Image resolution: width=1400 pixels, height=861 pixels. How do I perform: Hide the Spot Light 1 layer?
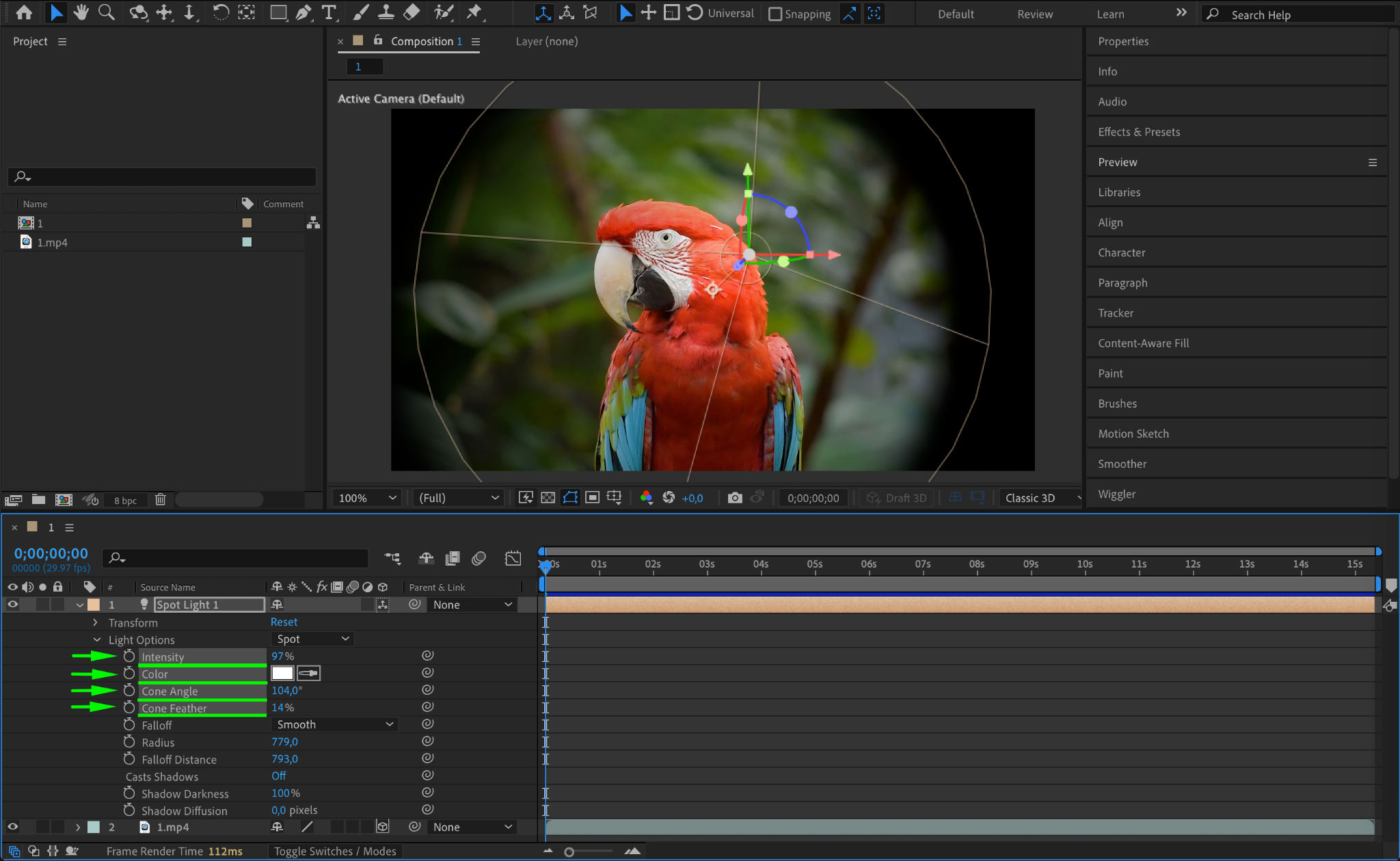click(x=12, y=605)
